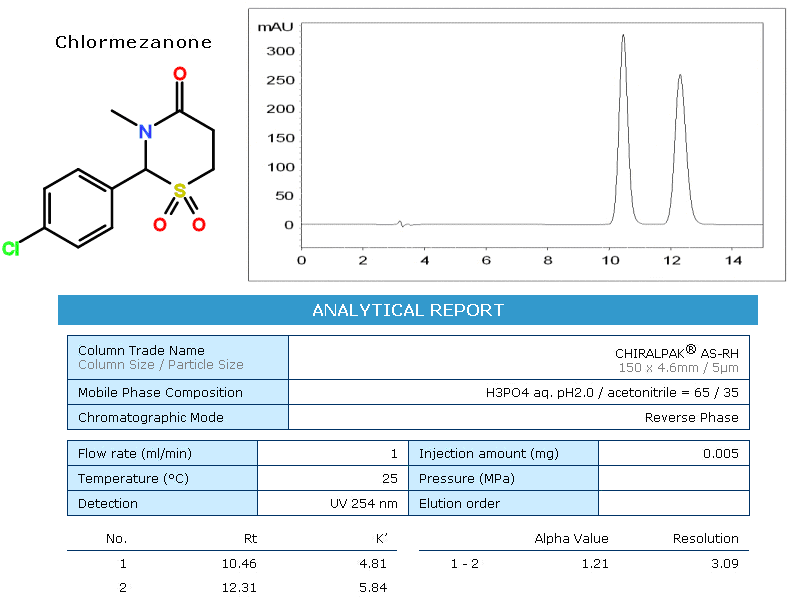This screenshot has height=598, width=803.
Task: Click the ANALYTICAL REPORT header bar
Action: pos(407,310)
